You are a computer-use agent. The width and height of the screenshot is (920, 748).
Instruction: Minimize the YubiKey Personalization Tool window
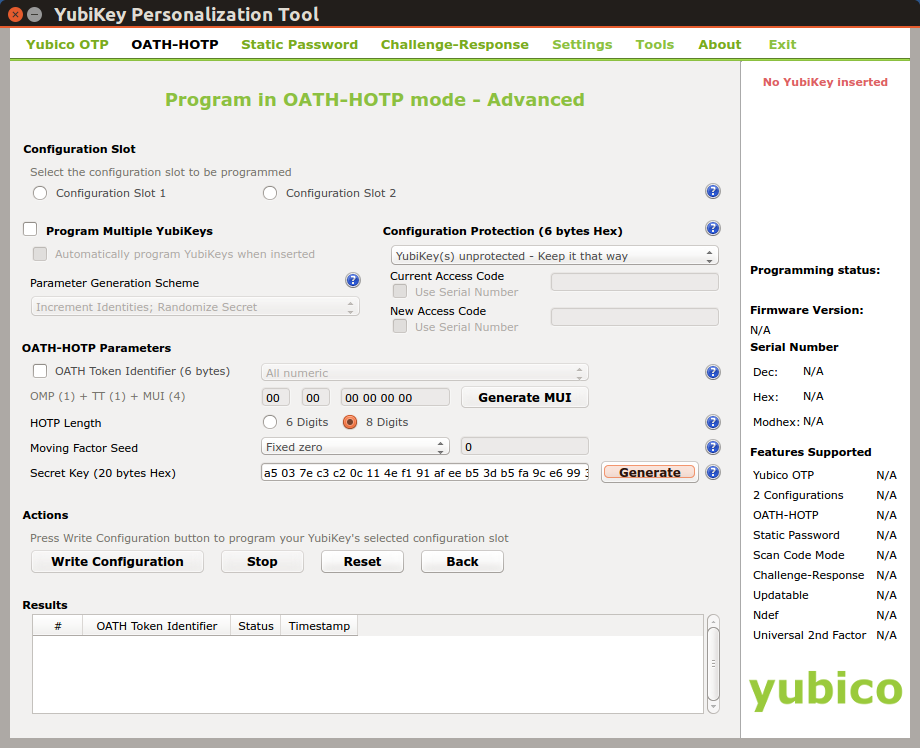click(x=35, y=14)
